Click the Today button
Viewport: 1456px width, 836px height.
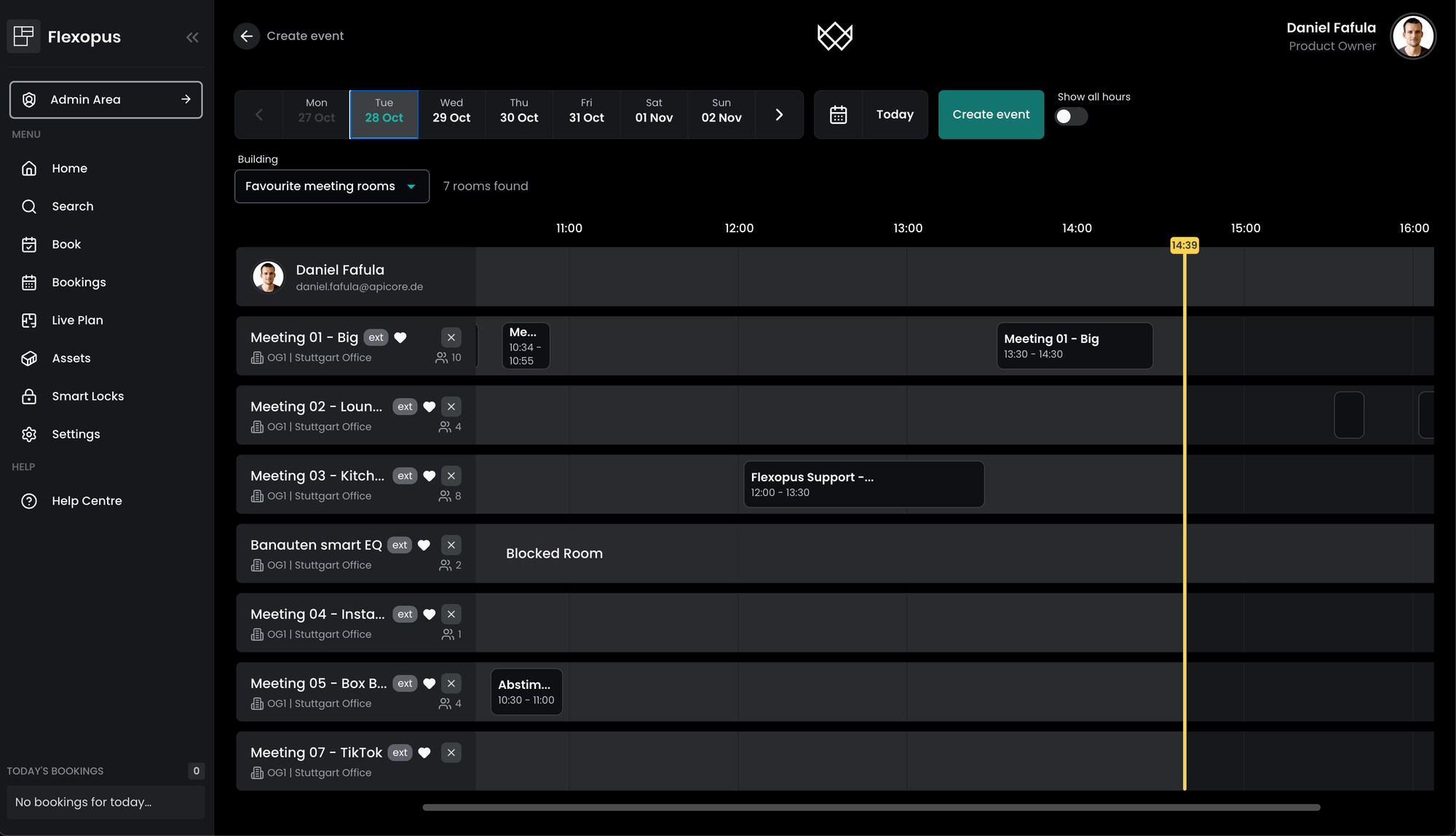895,115
